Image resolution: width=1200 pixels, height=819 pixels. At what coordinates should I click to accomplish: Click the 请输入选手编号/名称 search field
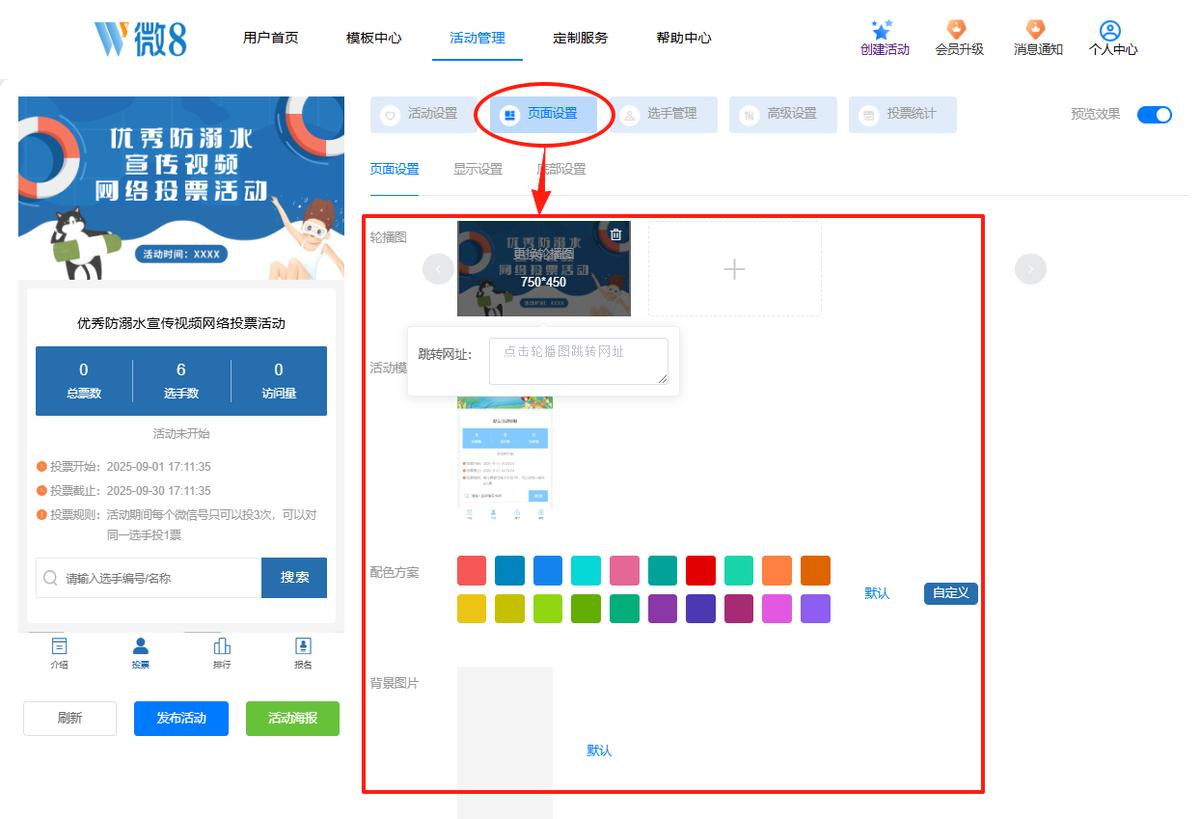click(x=149, y=578)
